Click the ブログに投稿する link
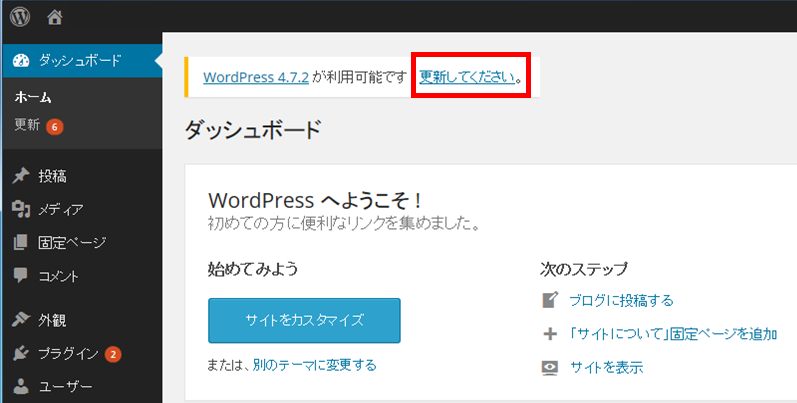The width and height of the screenshot is (797, 403). click(x=621, y=300)
